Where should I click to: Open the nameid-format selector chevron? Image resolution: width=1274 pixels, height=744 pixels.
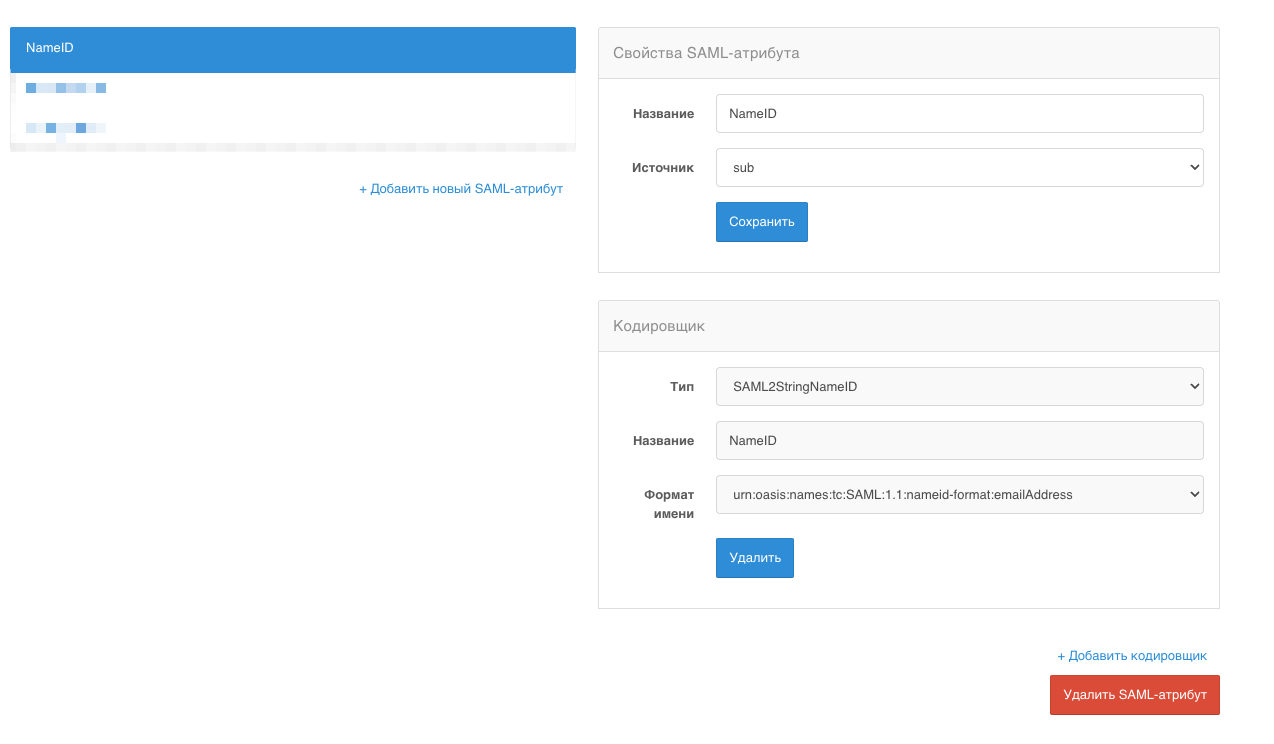[1193, 494]
